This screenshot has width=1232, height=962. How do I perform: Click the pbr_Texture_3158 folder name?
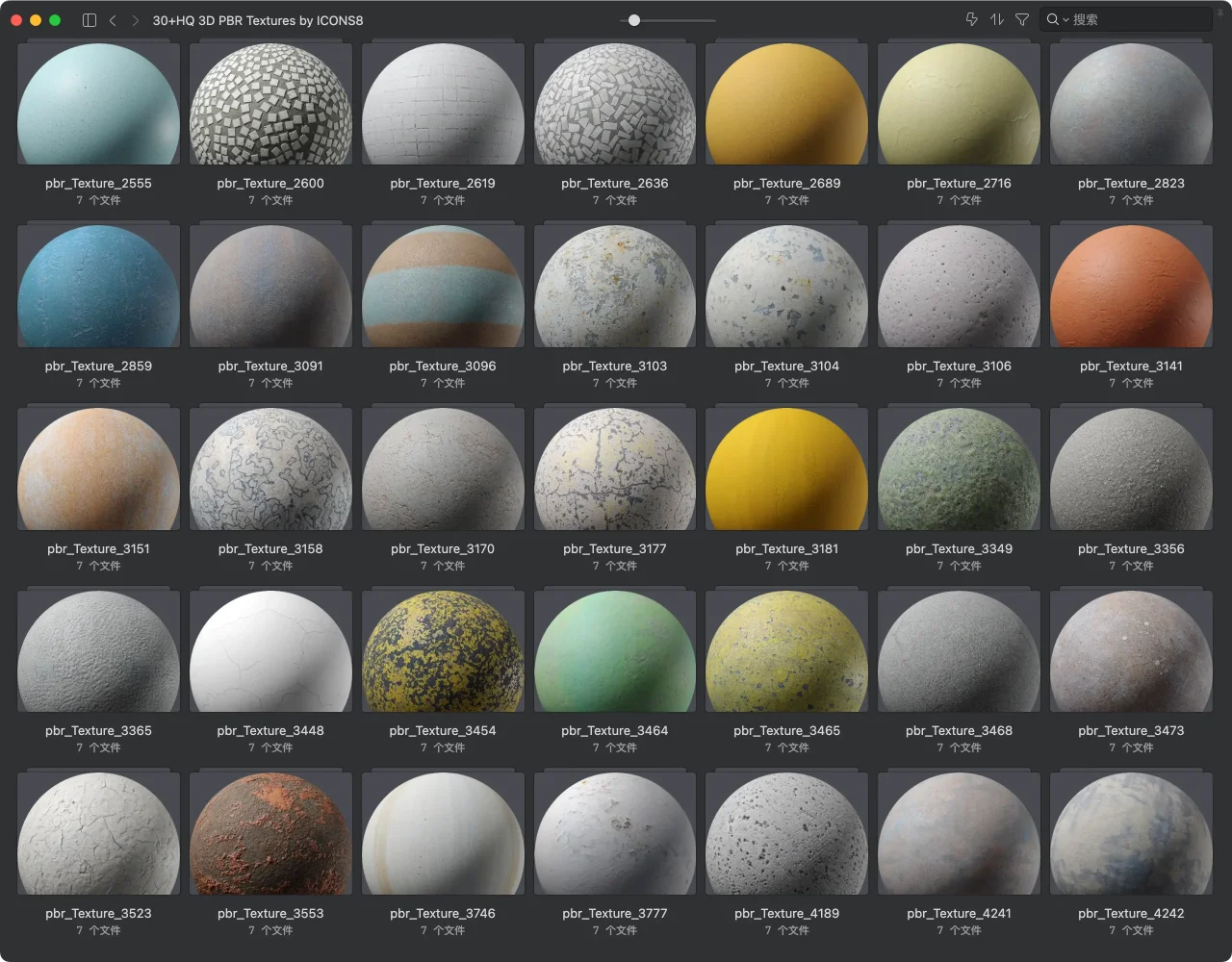[270, 548]
